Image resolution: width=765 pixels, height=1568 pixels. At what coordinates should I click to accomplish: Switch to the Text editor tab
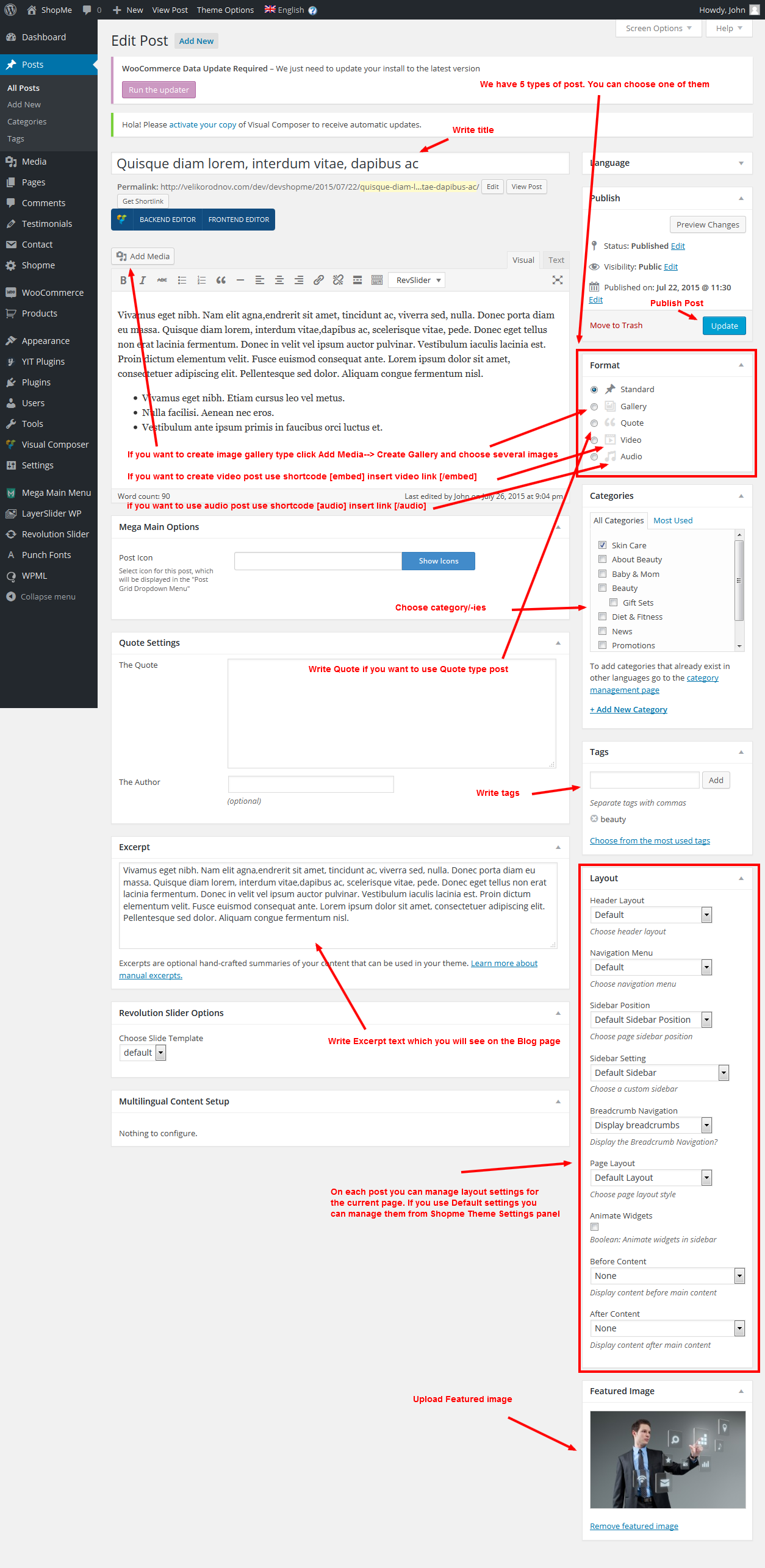coord(556,260)
